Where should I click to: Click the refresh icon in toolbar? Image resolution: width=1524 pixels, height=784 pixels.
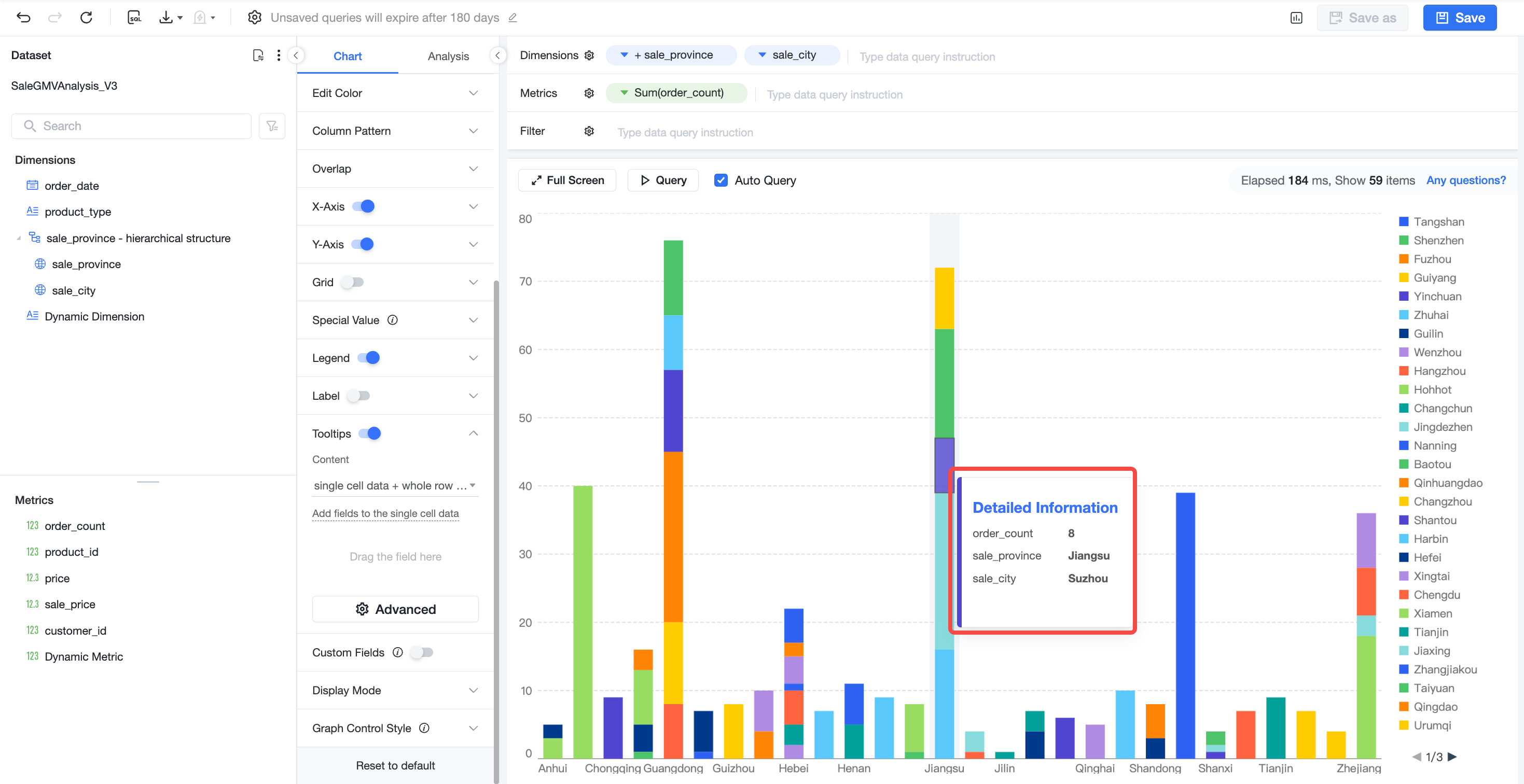(87, 18)
